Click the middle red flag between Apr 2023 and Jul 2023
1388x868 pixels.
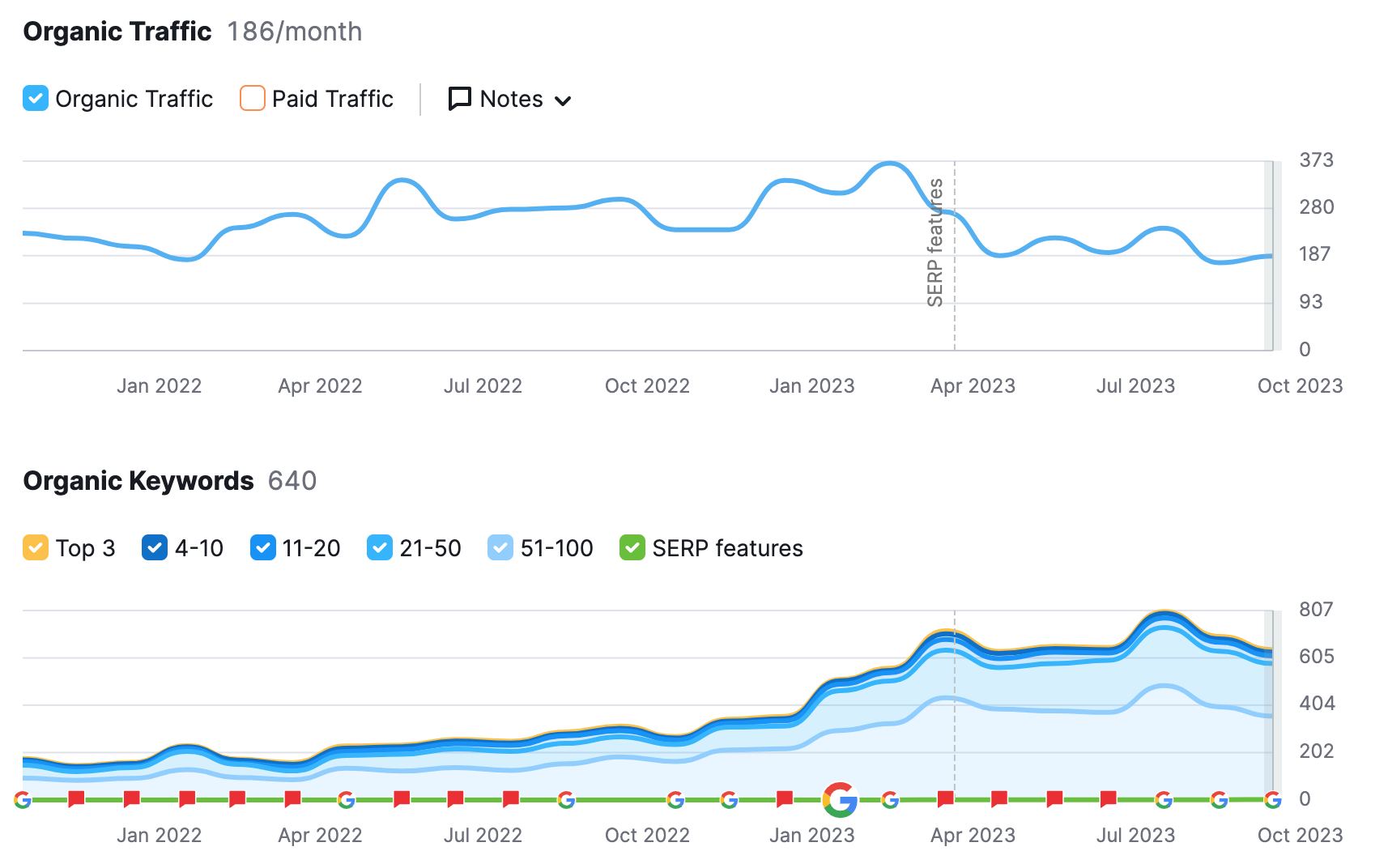click(1054, 799)
